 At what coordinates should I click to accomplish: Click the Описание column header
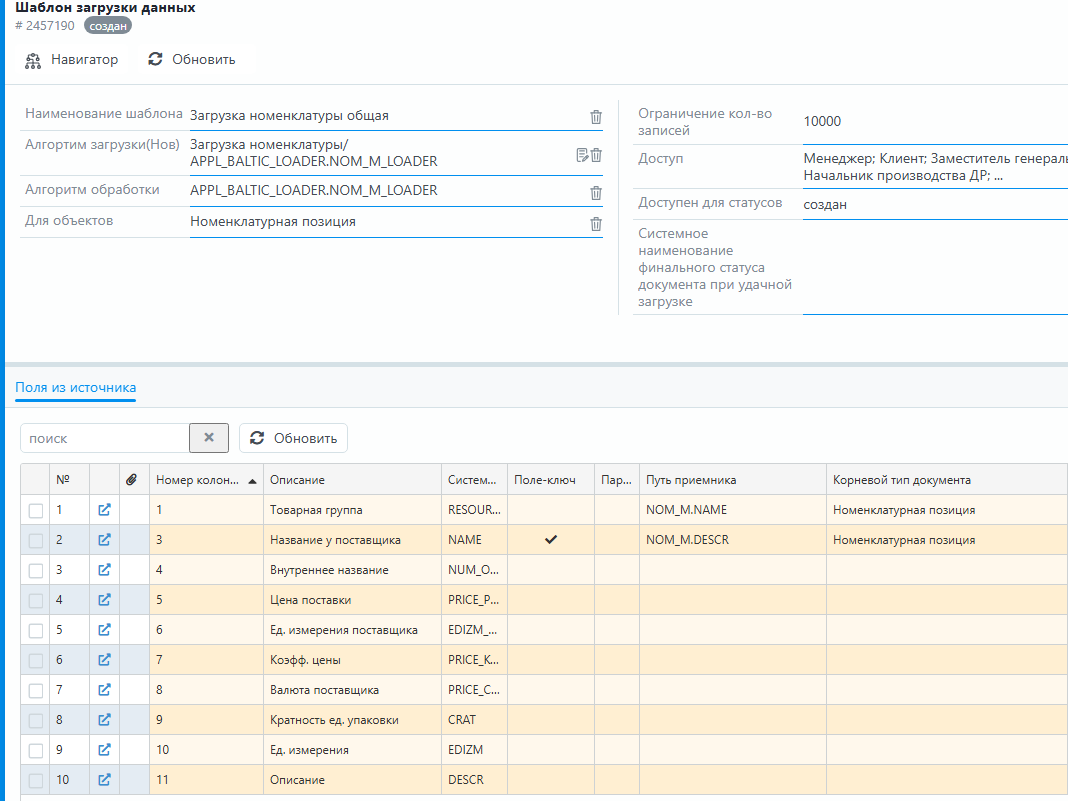click(297, 480)
